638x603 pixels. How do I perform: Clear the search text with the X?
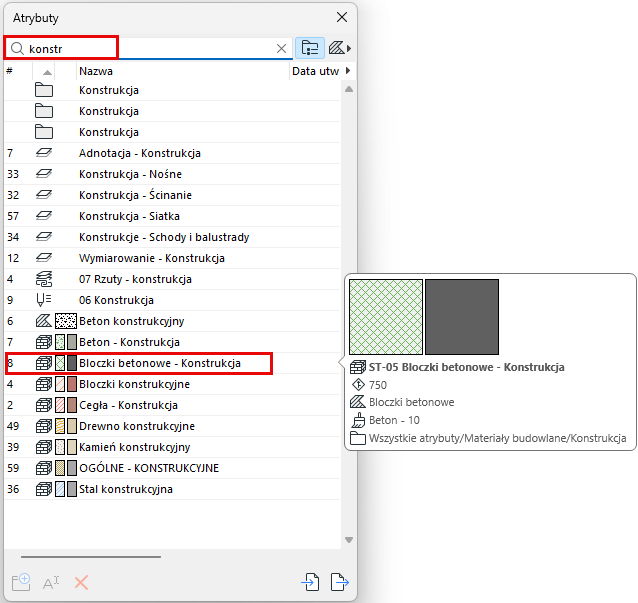[281, 49]
